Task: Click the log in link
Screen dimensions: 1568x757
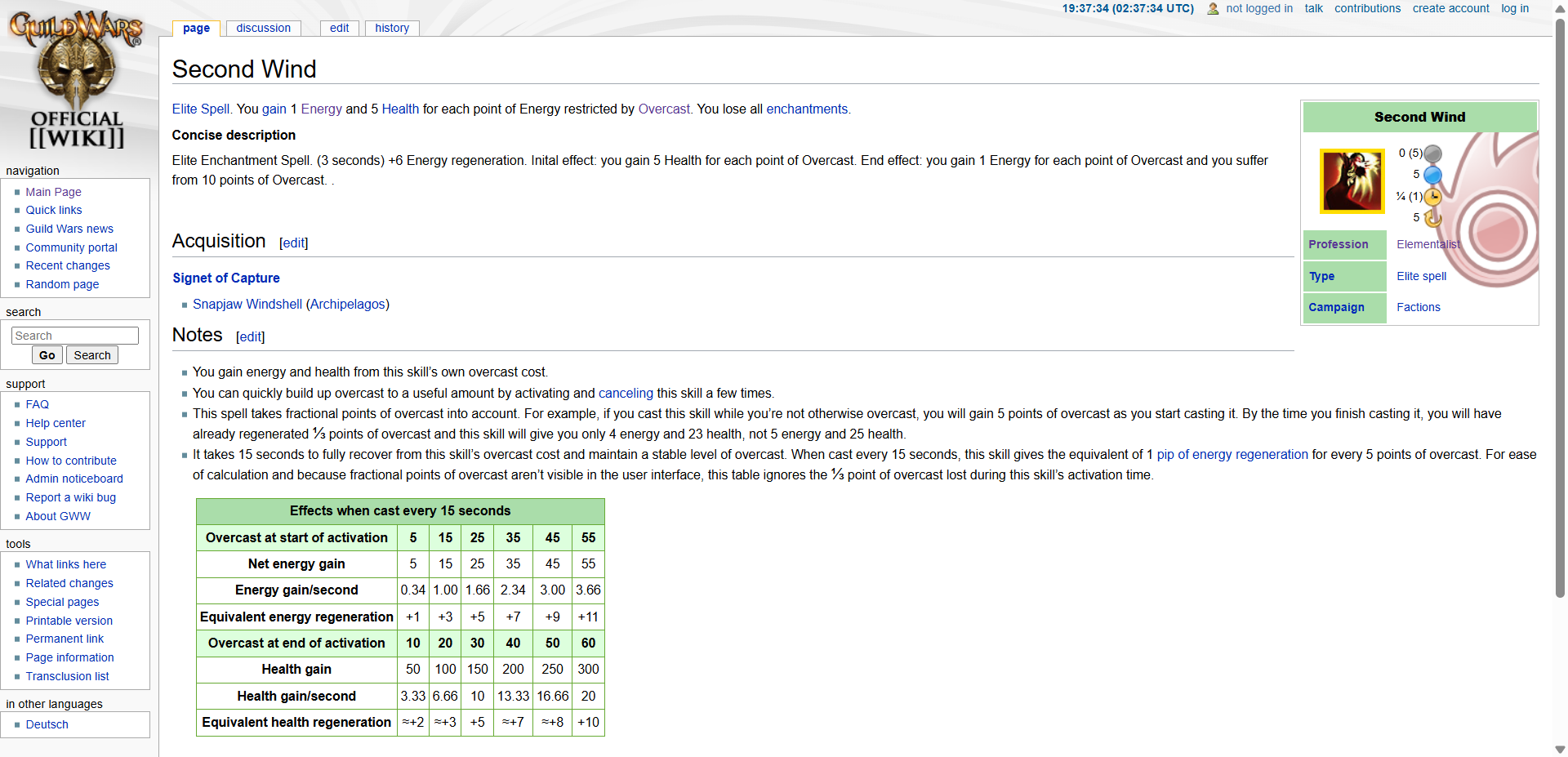Action: pyautogui.click(x=1515, y=8)
